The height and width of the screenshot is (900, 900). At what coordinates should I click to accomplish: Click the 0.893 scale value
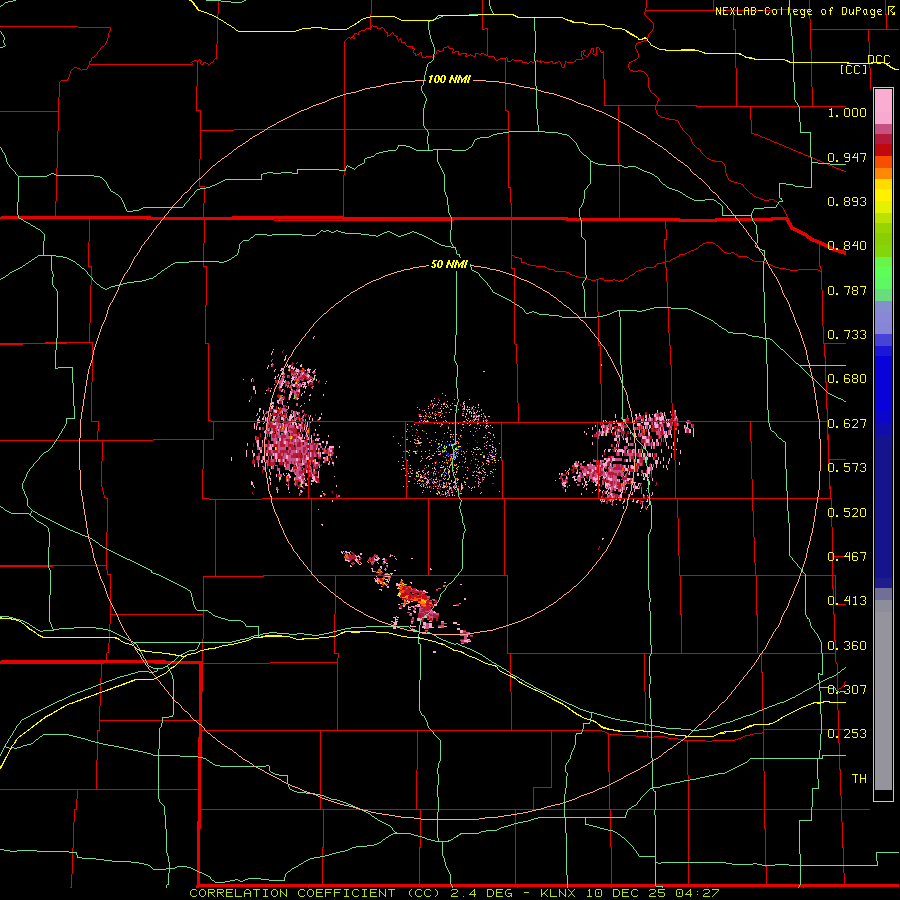pyautogui.click(x=847, y=201)
